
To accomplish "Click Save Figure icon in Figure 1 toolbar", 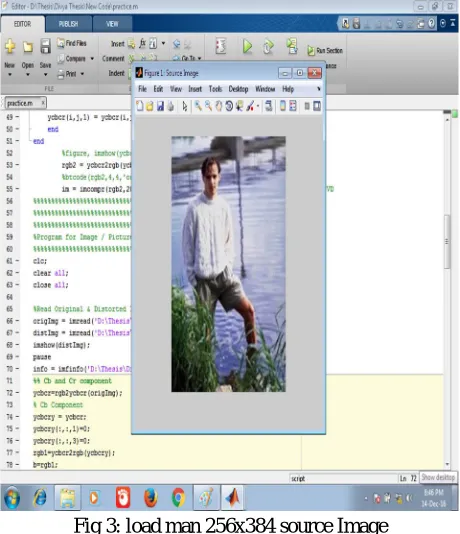I will [x=160, y=106].
